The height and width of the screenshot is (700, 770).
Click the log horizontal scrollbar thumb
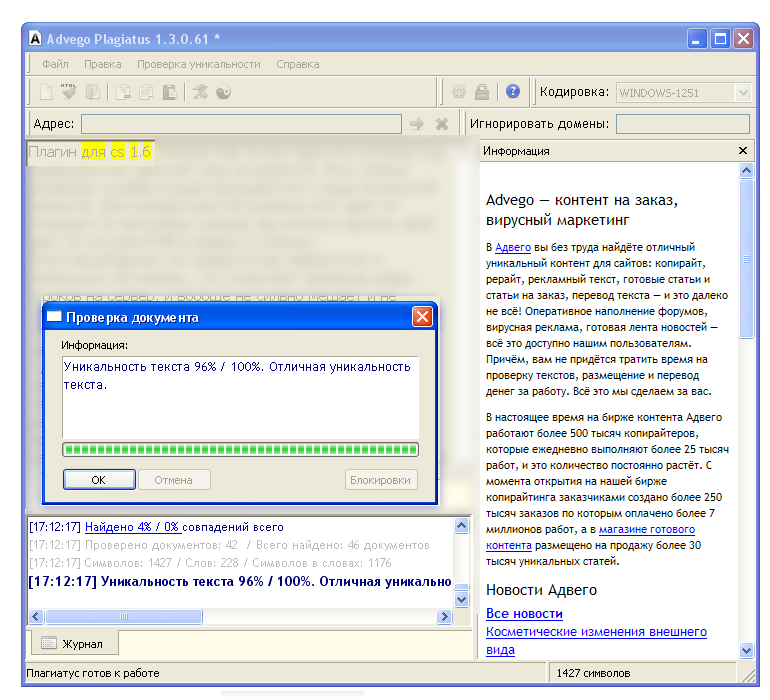tap(124, 616)
